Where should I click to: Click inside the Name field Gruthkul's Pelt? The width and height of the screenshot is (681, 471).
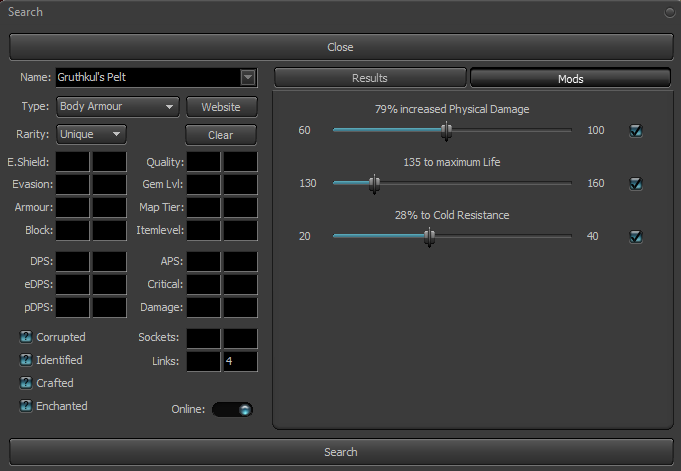pyautogui.click(x=149, y=77)
